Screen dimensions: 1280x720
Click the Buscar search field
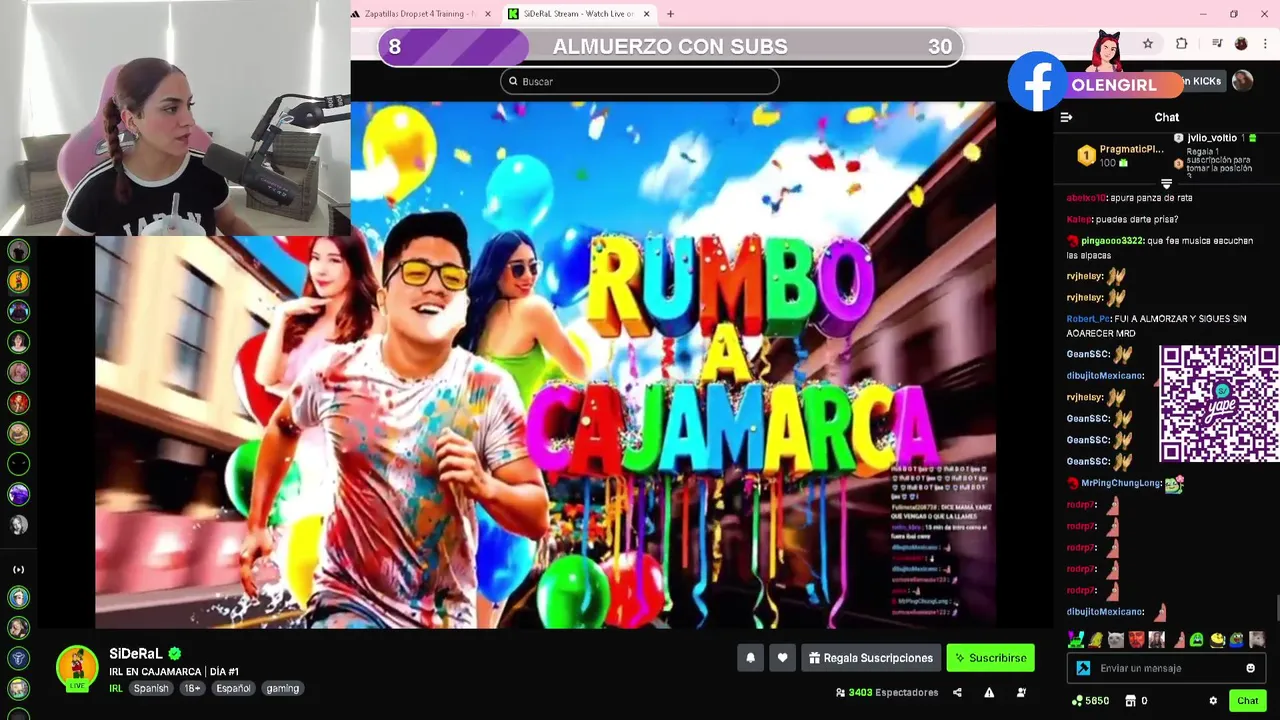coord(640,81)
